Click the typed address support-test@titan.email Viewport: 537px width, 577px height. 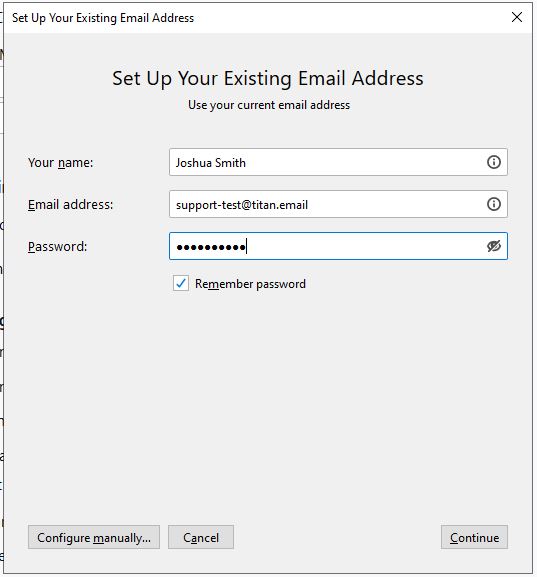pyautogui.click(x=242, y=205)
